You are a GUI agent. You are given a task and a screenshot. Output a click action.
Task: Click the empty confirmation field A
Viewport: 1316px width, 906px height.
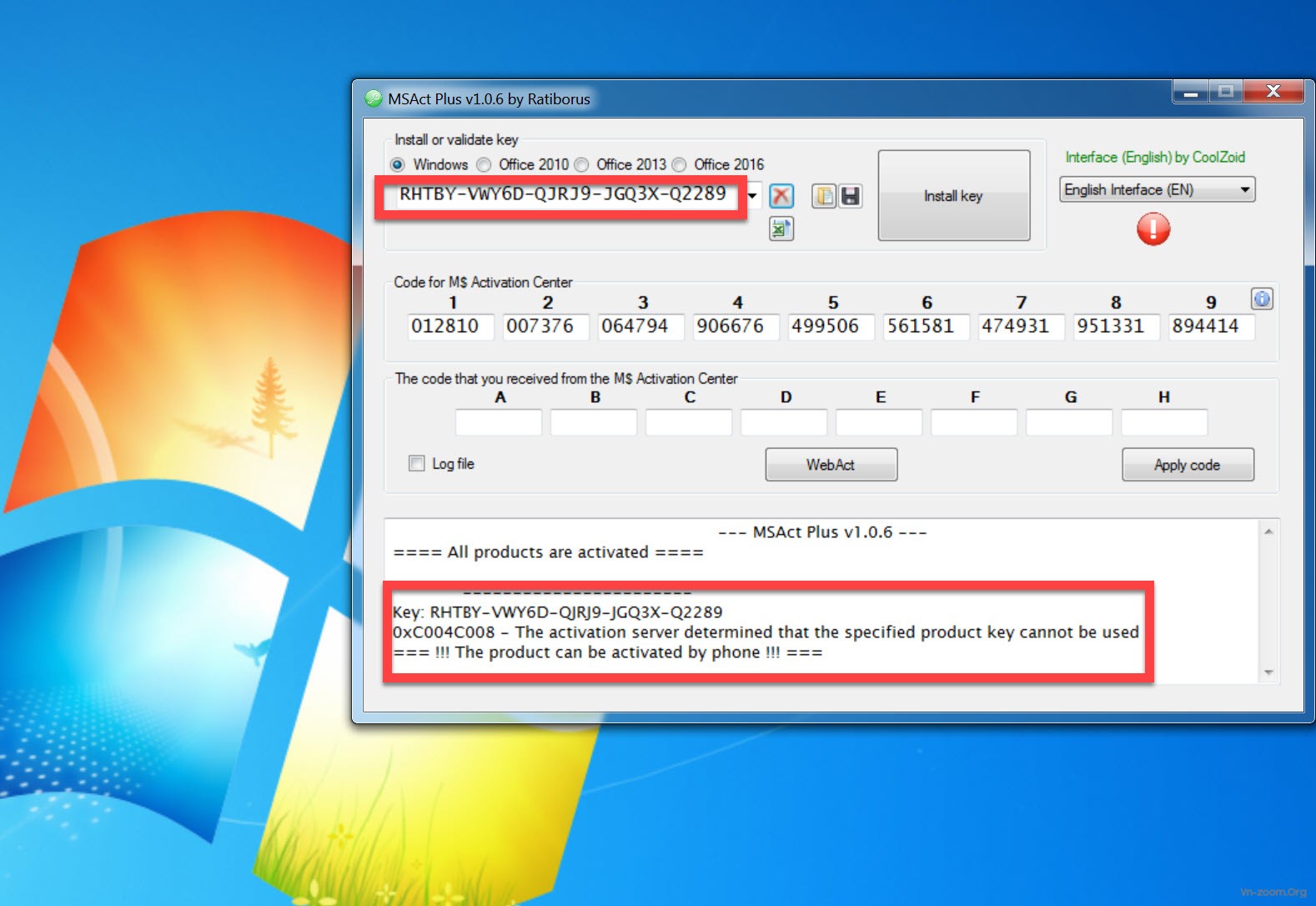pyautogui.click(x=499, y=422)
